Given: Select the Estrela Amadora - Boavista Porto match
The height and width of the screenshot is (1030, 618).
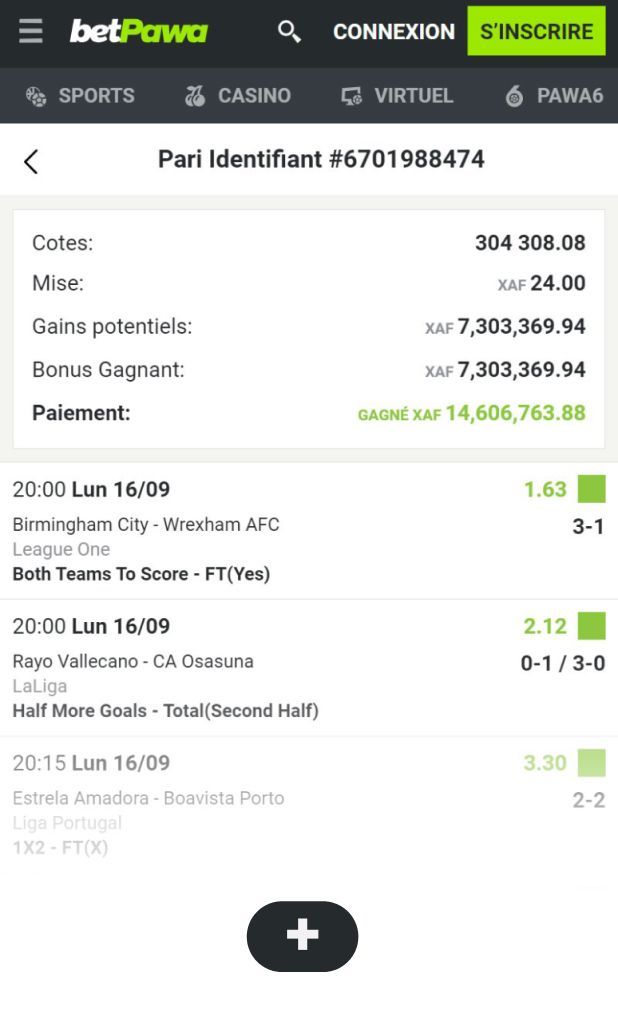Looking at the screenshot, I should (148, 799).
